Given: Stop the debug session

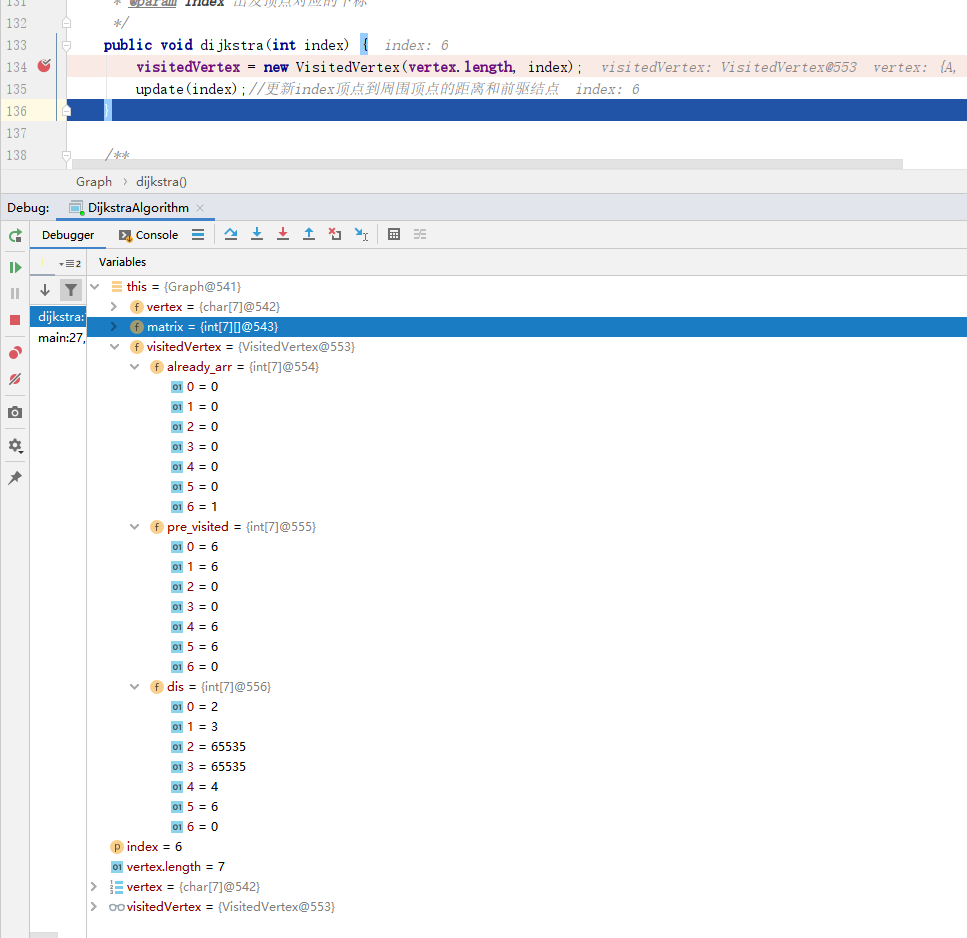Looking at the screenshot, I should click(x=15, y=320).
